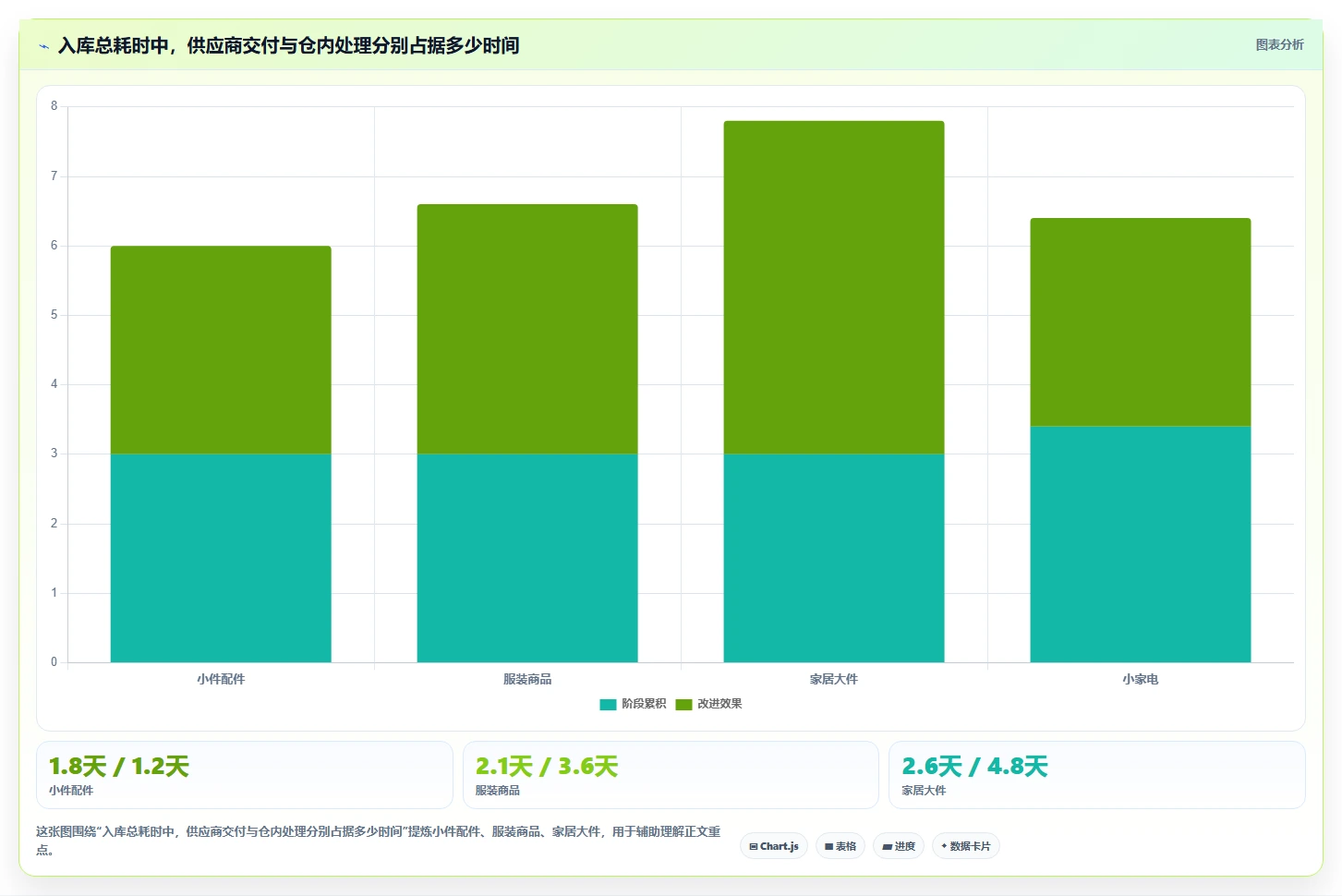Click the description paragraph below the cards
1342x896 pixels.
tap(378, 841)
